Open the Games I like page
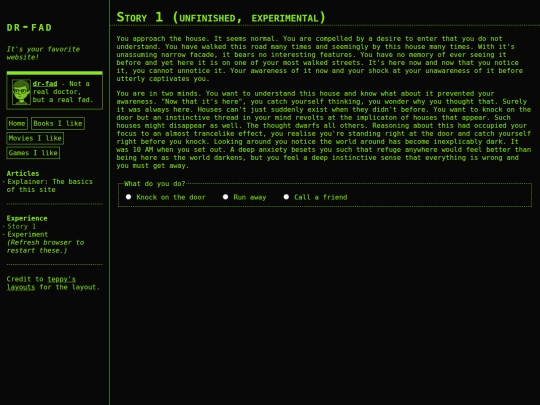 (33, 153)
